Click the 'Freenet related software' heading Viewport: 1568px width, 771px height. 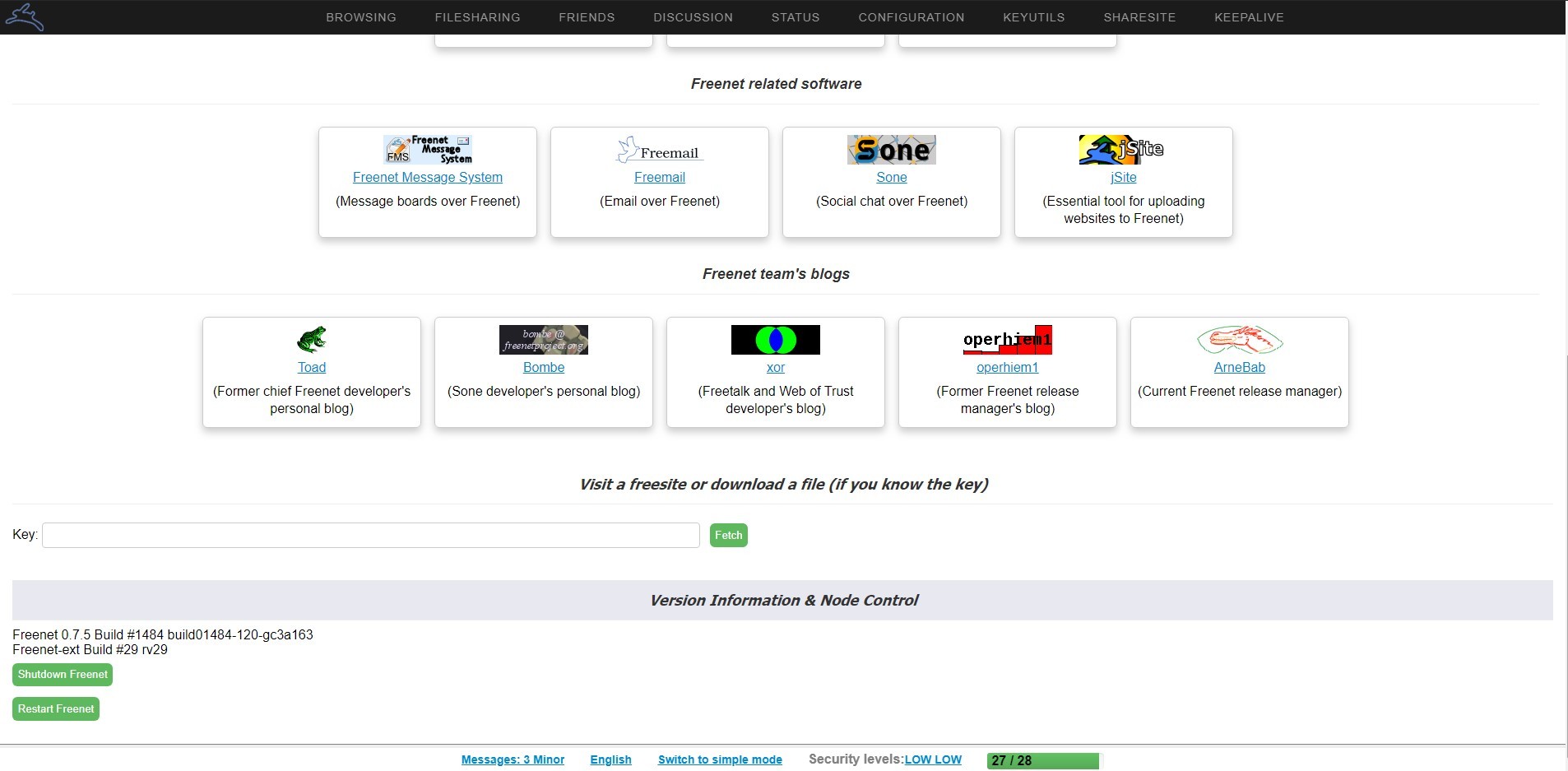tap(776, 84)
